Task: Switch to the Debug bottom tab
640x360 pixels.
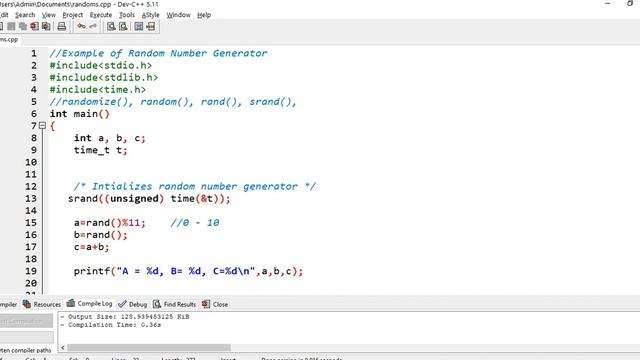Action: (133, 304)
